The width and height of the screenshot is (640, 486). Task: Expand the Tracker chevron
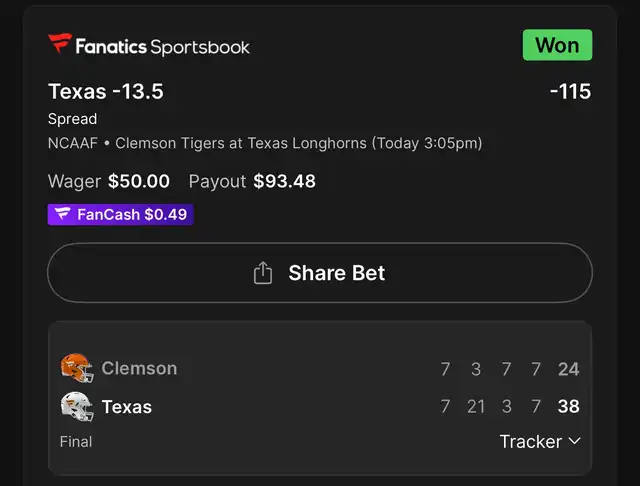coord(574,441)
